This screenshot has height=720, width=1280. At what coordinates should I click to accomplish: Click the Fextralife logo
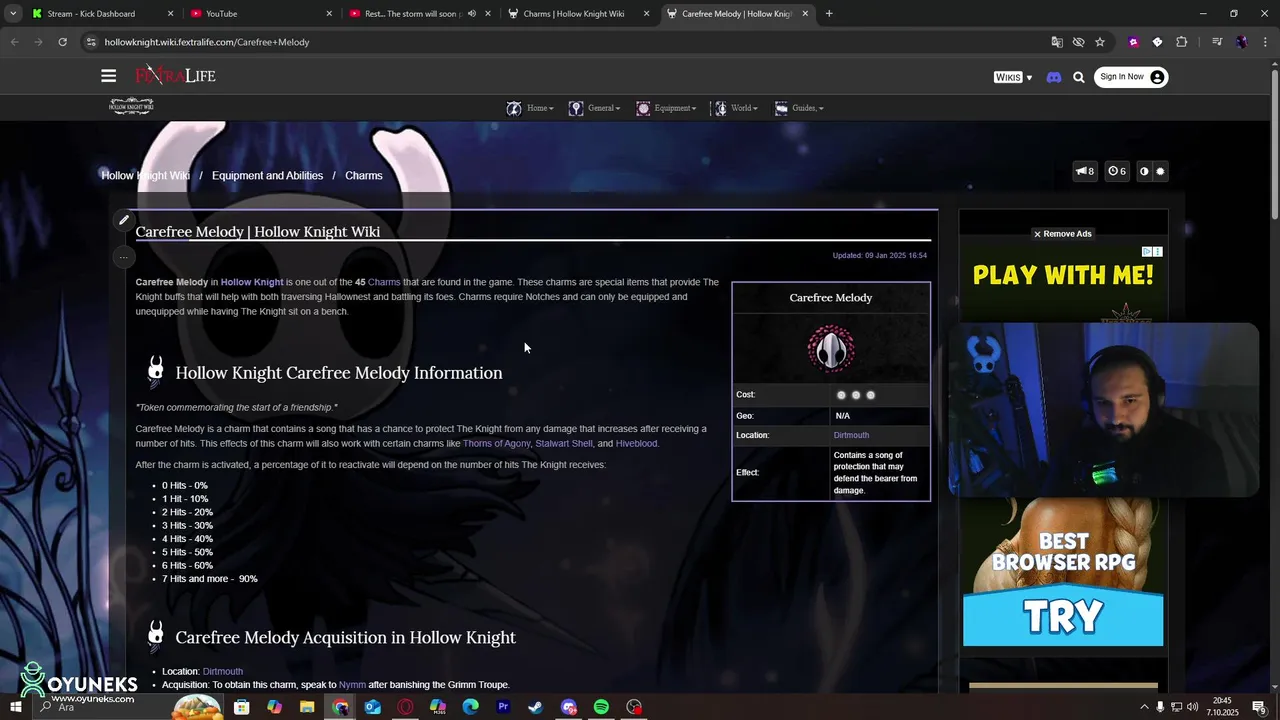175,75
